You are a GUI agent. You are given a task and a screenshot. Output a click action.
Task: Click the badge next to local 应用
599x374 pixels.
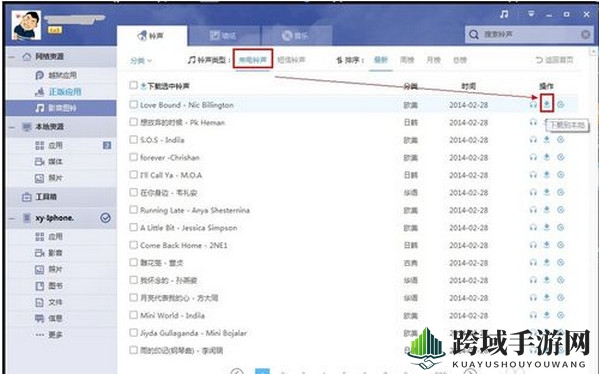[x=107, y=145]
